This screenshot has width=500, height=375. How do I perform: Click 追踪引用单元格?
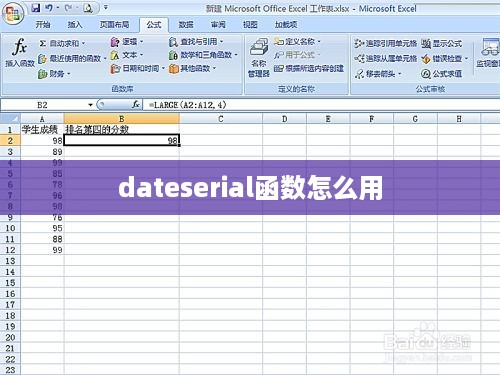(x=385, y=43)
